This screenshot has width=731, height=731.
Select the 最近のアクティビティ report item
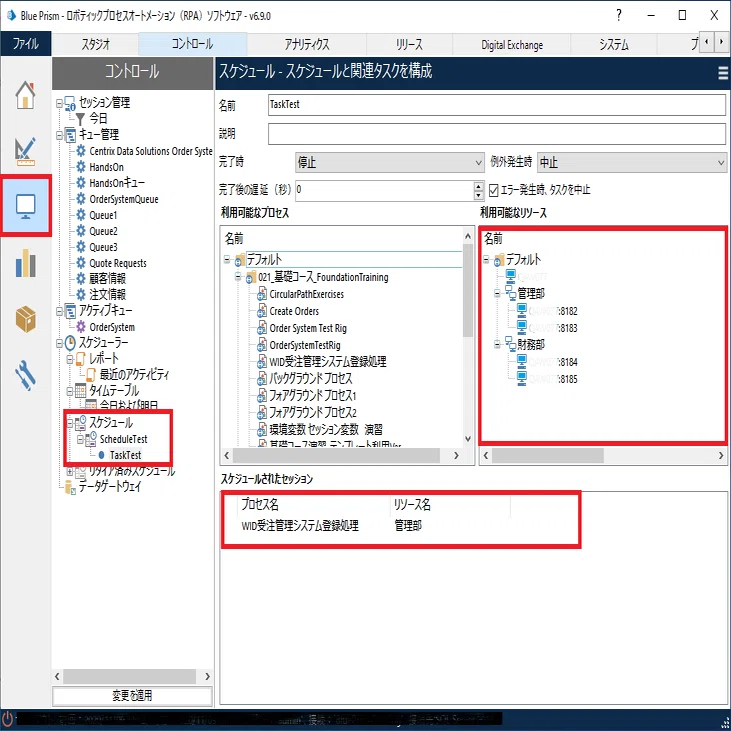point(134,374)
